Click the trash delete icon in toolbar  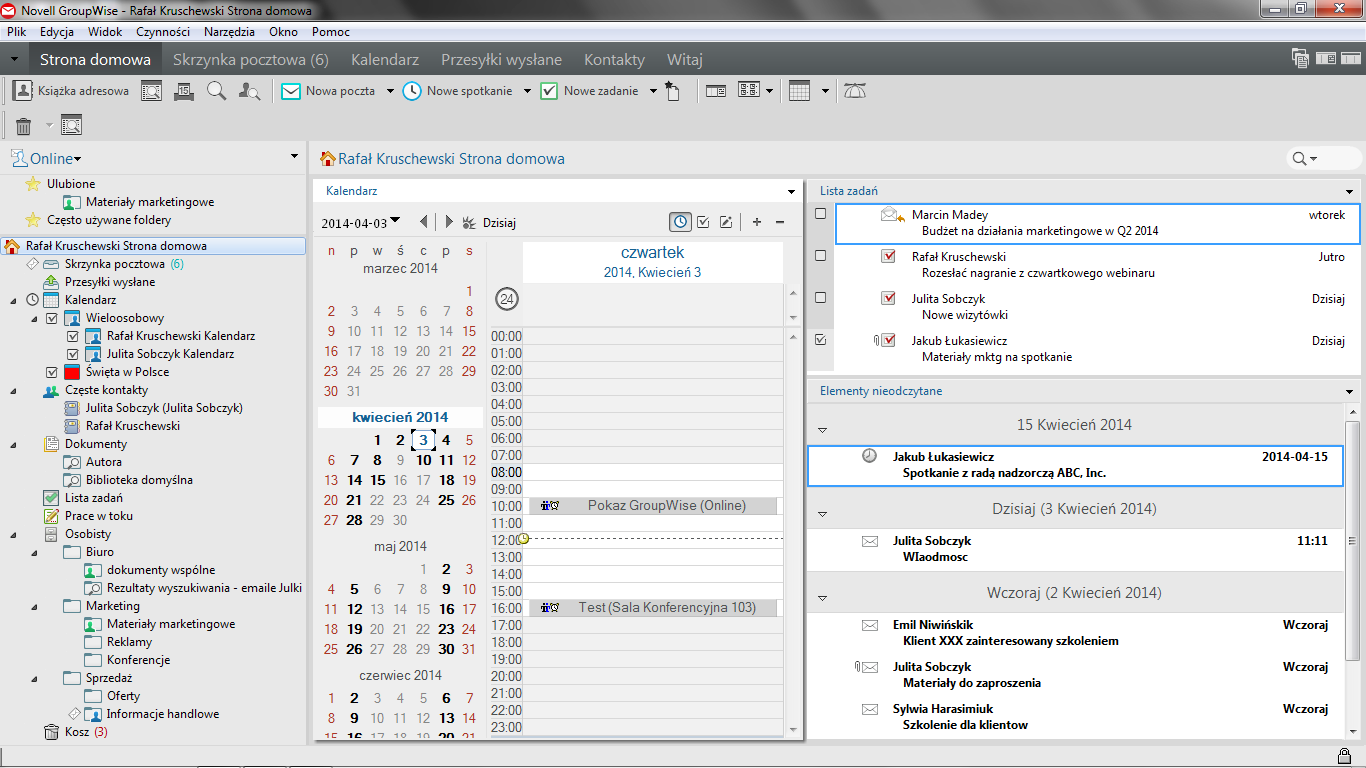coord(23,126)
